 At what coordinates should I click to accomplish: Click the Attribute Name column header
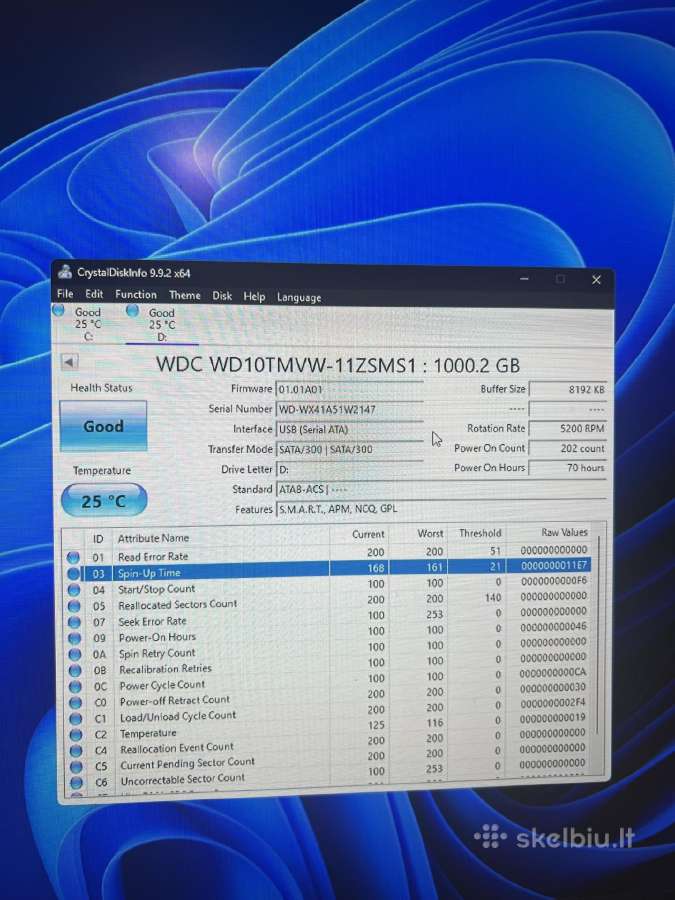click(153, 538)
